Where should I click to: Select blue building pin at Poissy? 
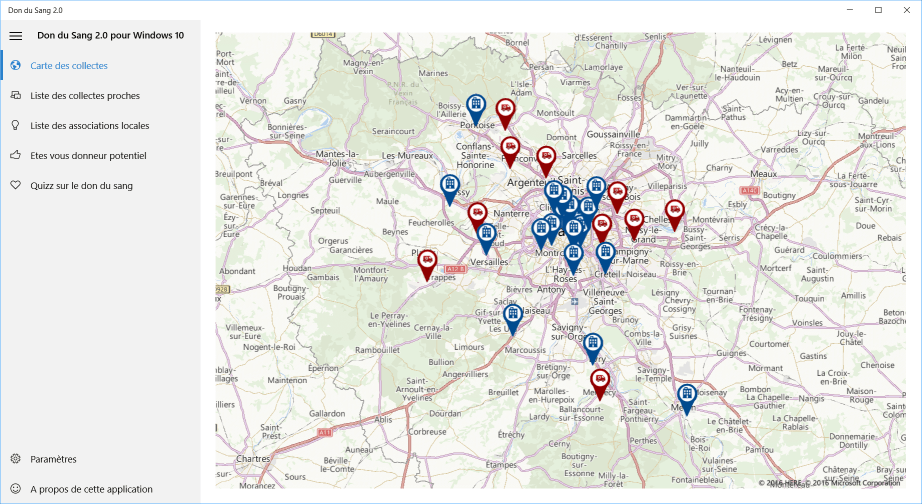(x=450, y=188)
